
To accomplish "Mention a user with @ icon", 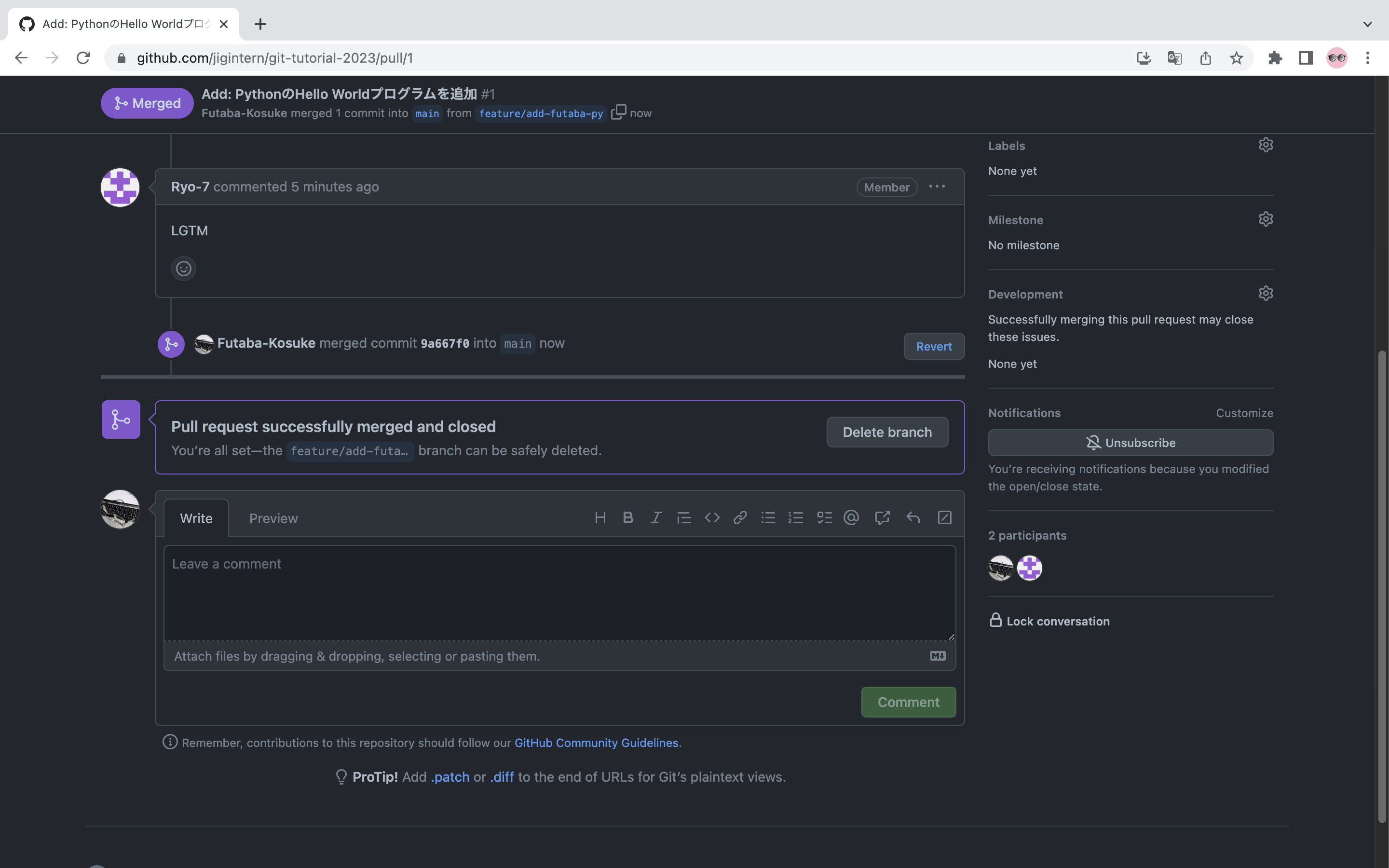I will [851, 518].
